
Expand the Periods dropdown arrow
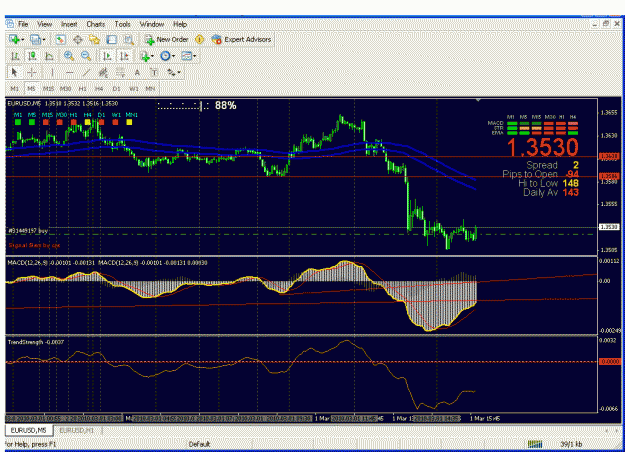coord(173,56)
